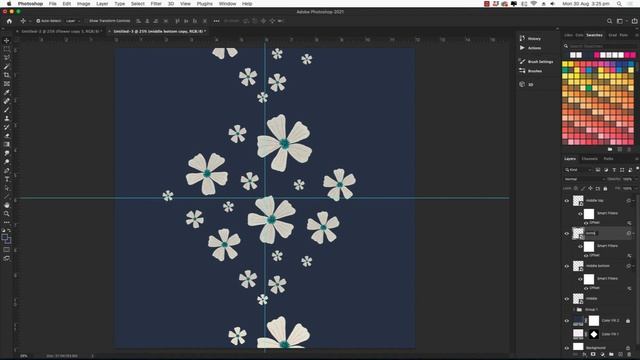Click the add layer mask icon
Screen dimensions: 640x360
click(593, 354)
